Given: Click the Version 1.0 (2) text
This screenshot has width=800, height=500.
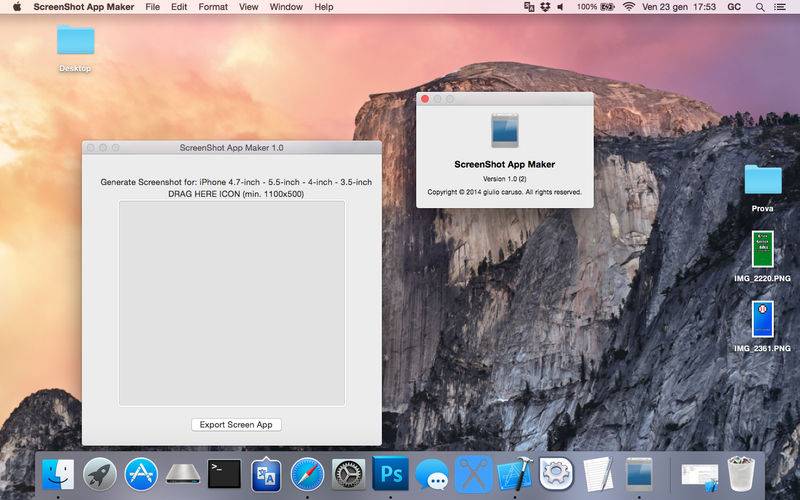Looking at the screenshot, I should point(505,179).
